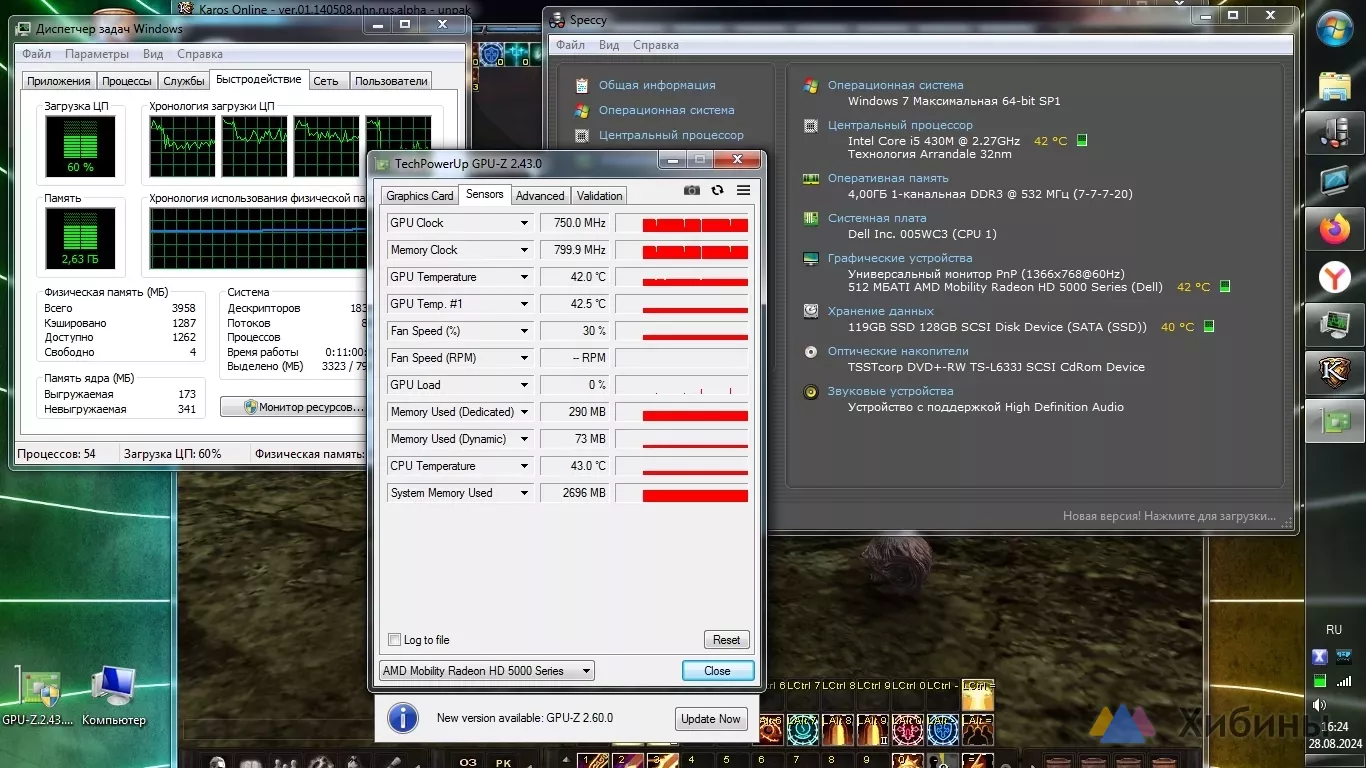
Task: Switch to GPU-Z Graphics Card tab
Action: [420, 196]
